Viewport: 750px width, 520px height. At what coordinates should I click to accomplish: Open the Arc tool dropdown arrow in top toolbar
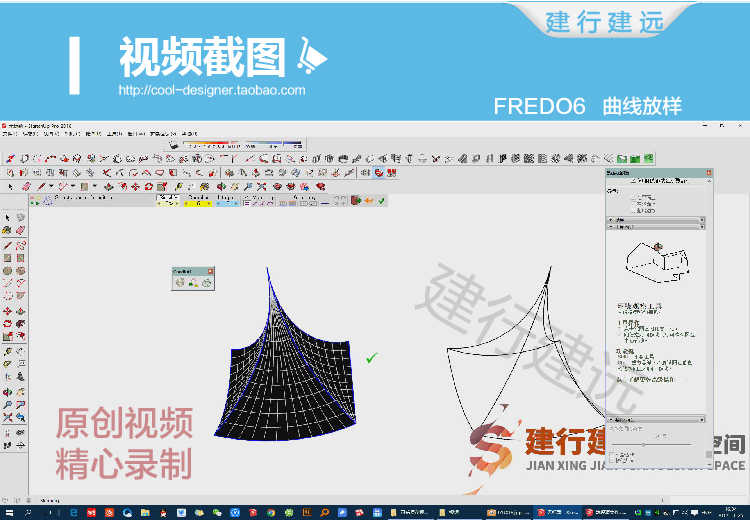coord(73,186)
